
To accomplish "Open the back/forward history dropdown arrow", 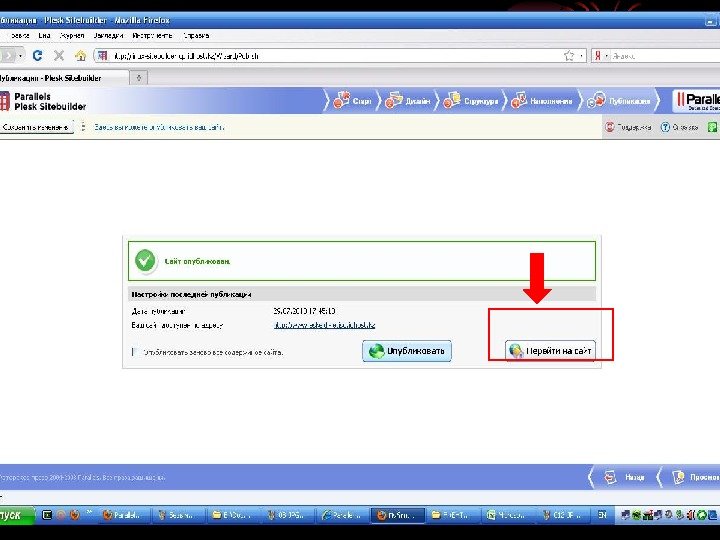I will (x=20, y=56).
